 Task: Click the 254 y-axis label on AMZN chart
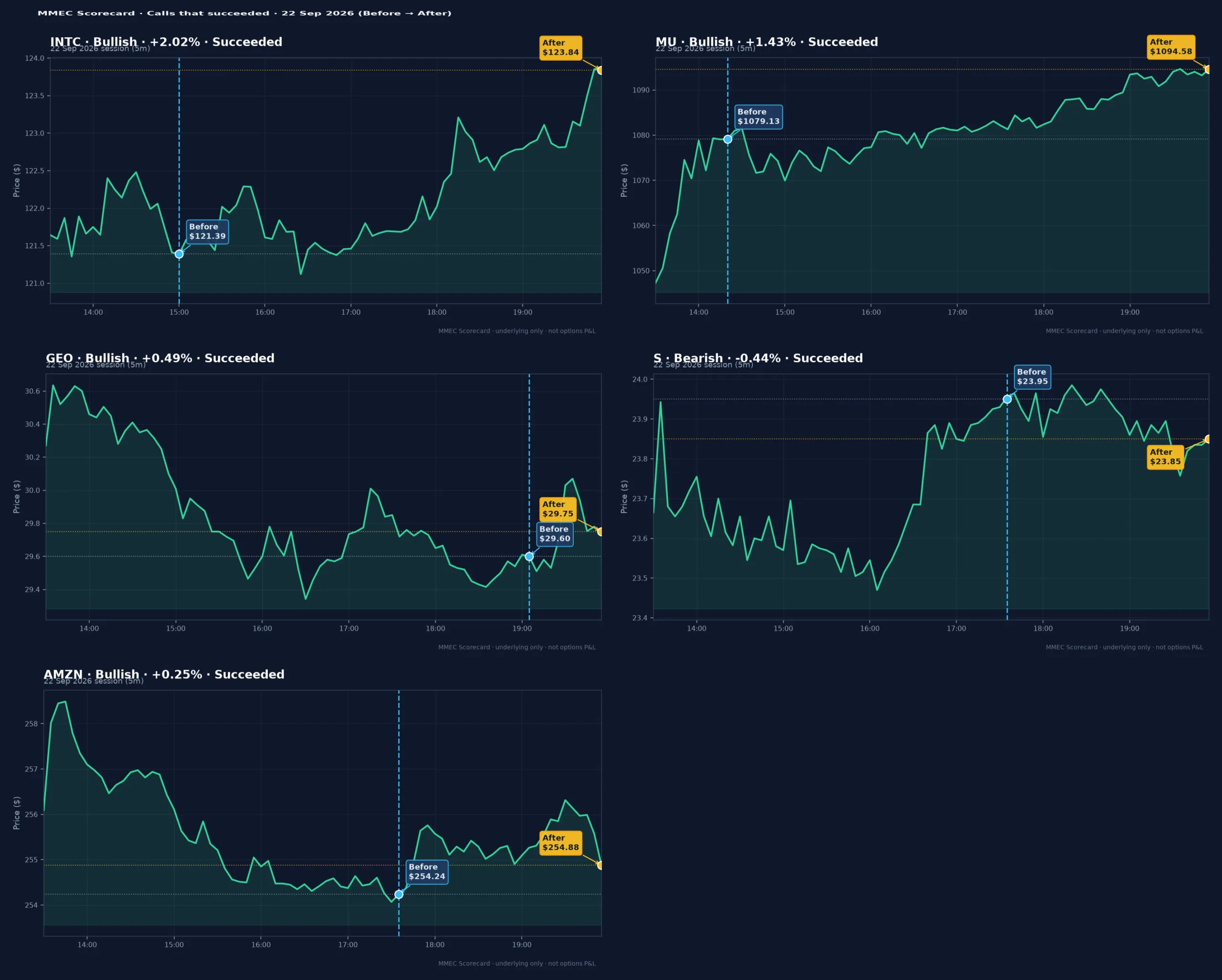(x=31, y=905)
